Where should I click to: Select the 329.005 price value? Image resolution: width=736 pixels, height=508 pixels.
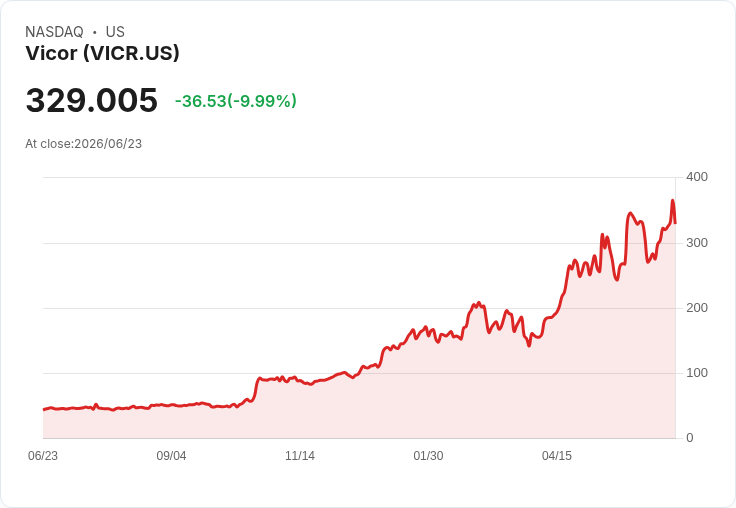coord(92,100)
